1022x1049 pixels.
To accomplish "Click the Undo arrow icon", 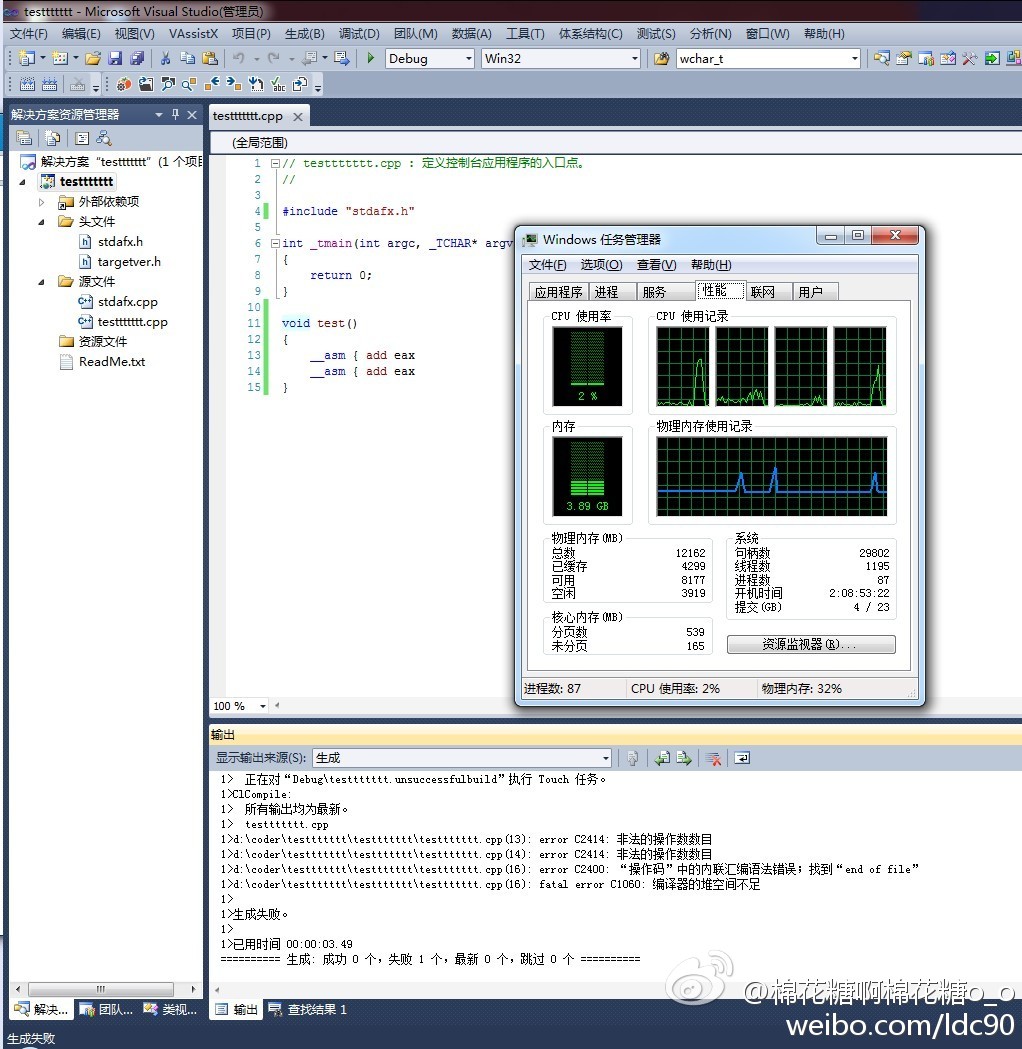I will 239,58.
